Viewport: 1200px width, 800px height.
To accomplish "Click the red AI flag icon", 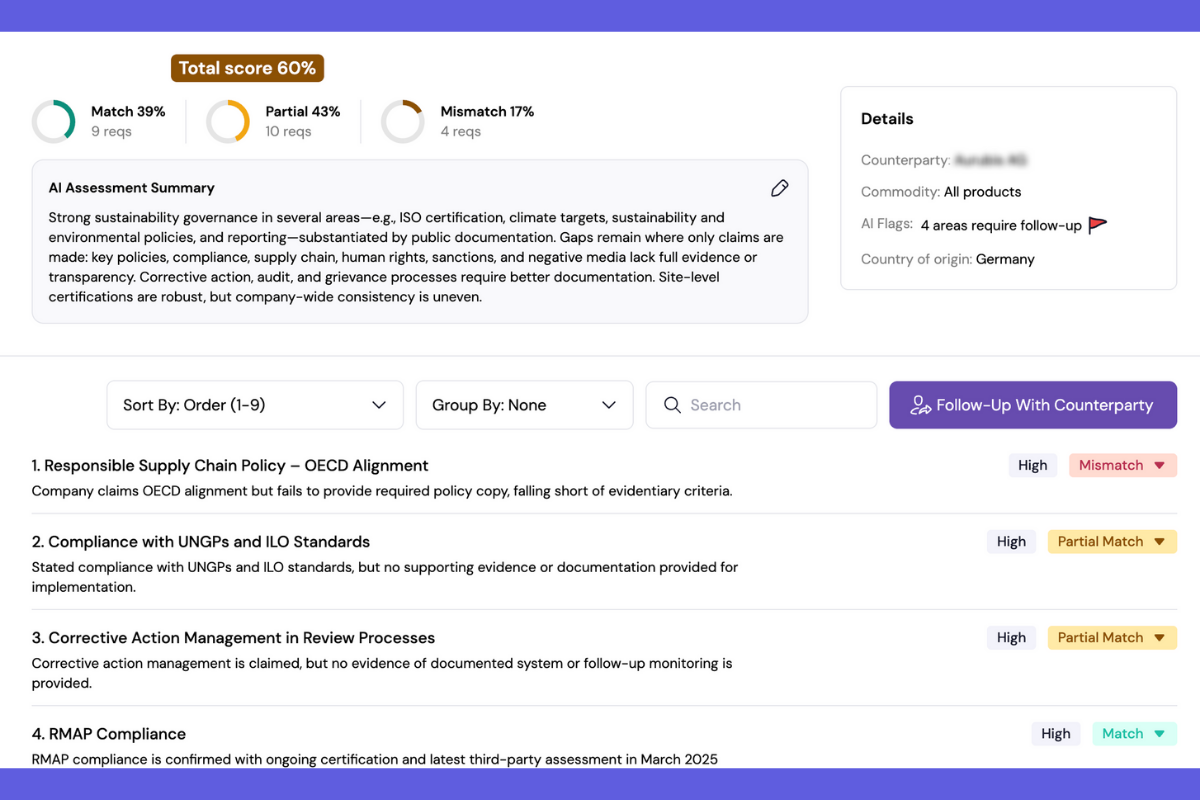I will tap(1097, 225).
